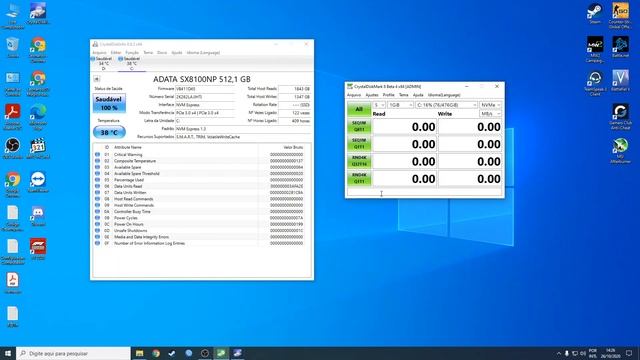The image size is (640, 360).
Task: Launch OBS Studio from desktop
Action: pyautogui.click(x=13, y=148)
